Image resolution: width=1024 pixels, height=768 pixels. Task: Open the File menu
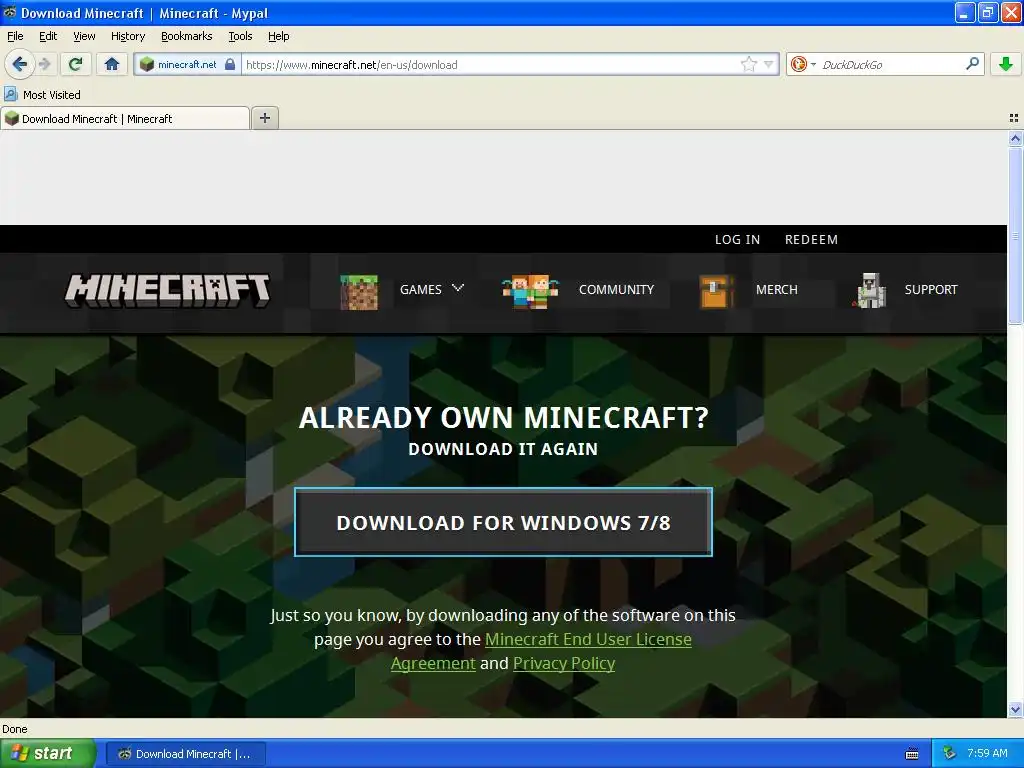(15, 36)
